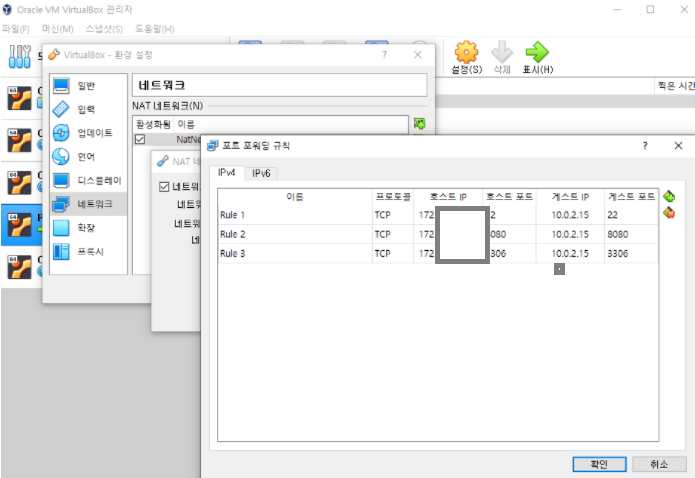This screenshot has height=478, width=695.
Task: Switch to the IPv6 tab
Action: [x=261, y=173]
